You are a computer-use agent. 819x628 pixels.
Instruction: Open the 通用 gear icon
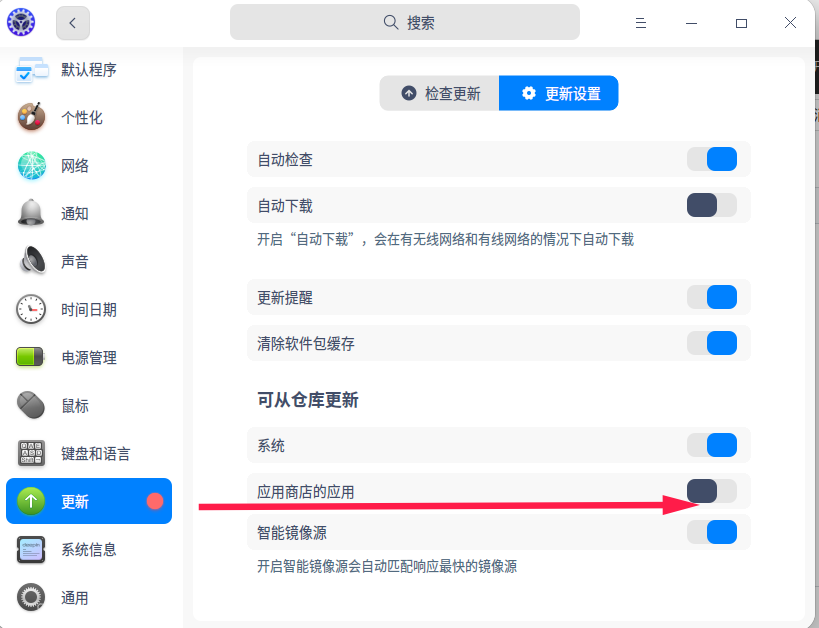tap(32, 598)
